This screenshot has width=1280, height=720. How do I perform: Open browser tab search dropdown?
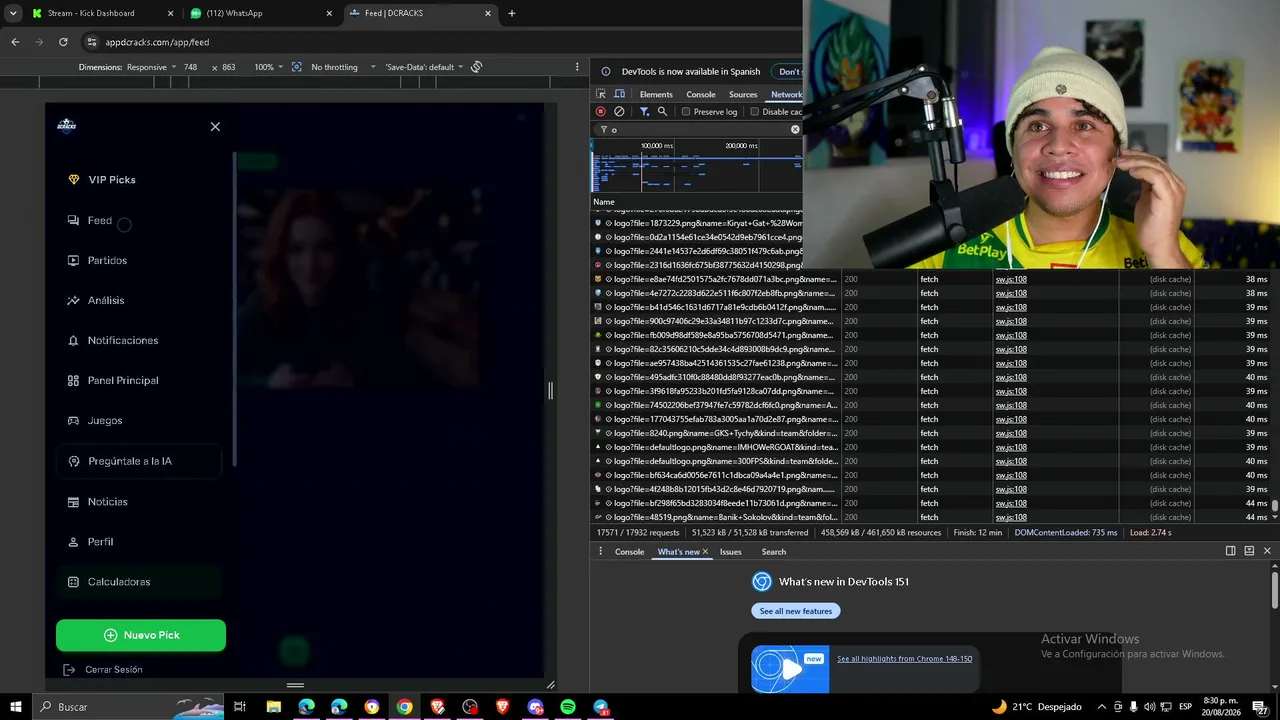coord(13,13)
